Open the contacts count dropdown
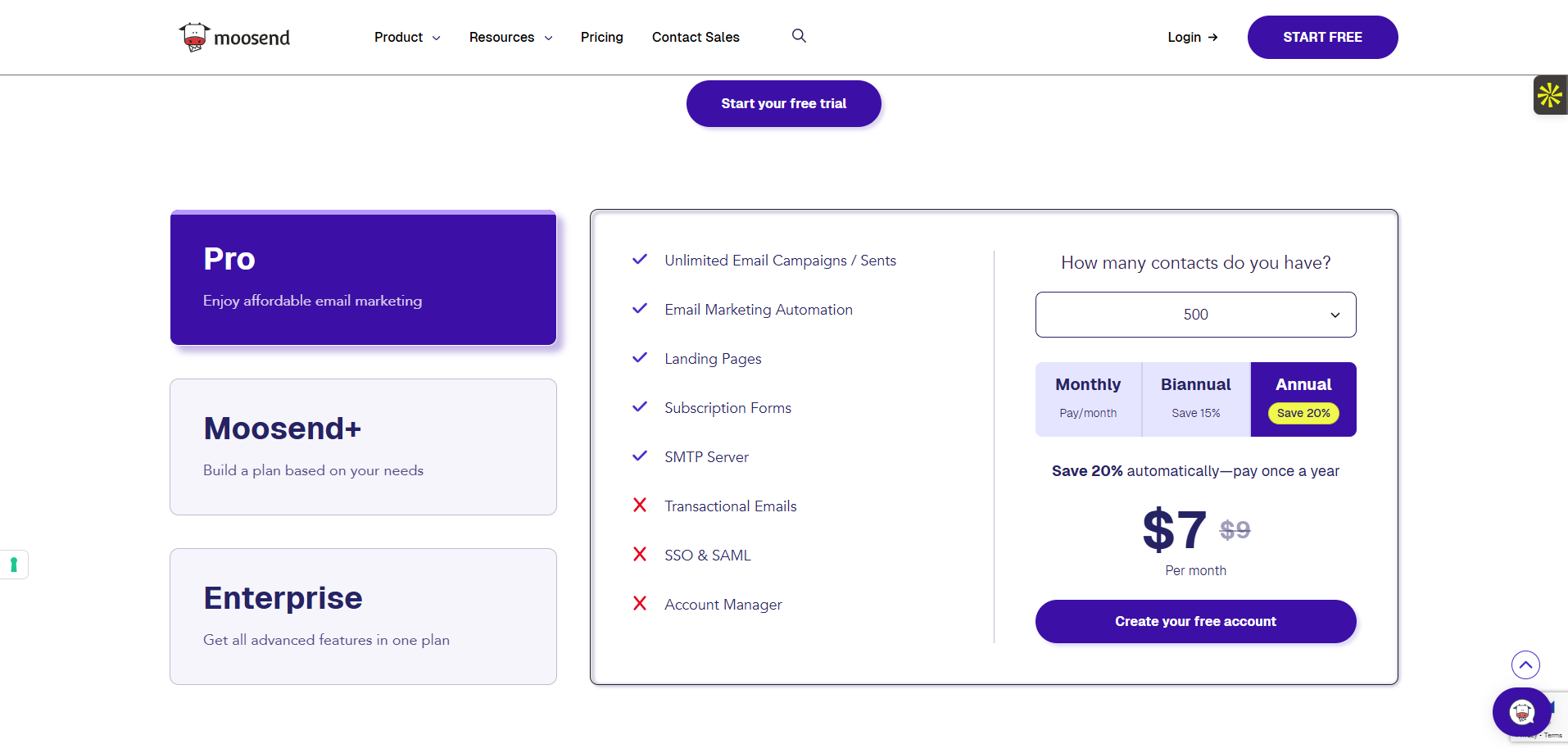Image resolution: width=1568 pixels, height=753 pixels. coord(1195,315)
